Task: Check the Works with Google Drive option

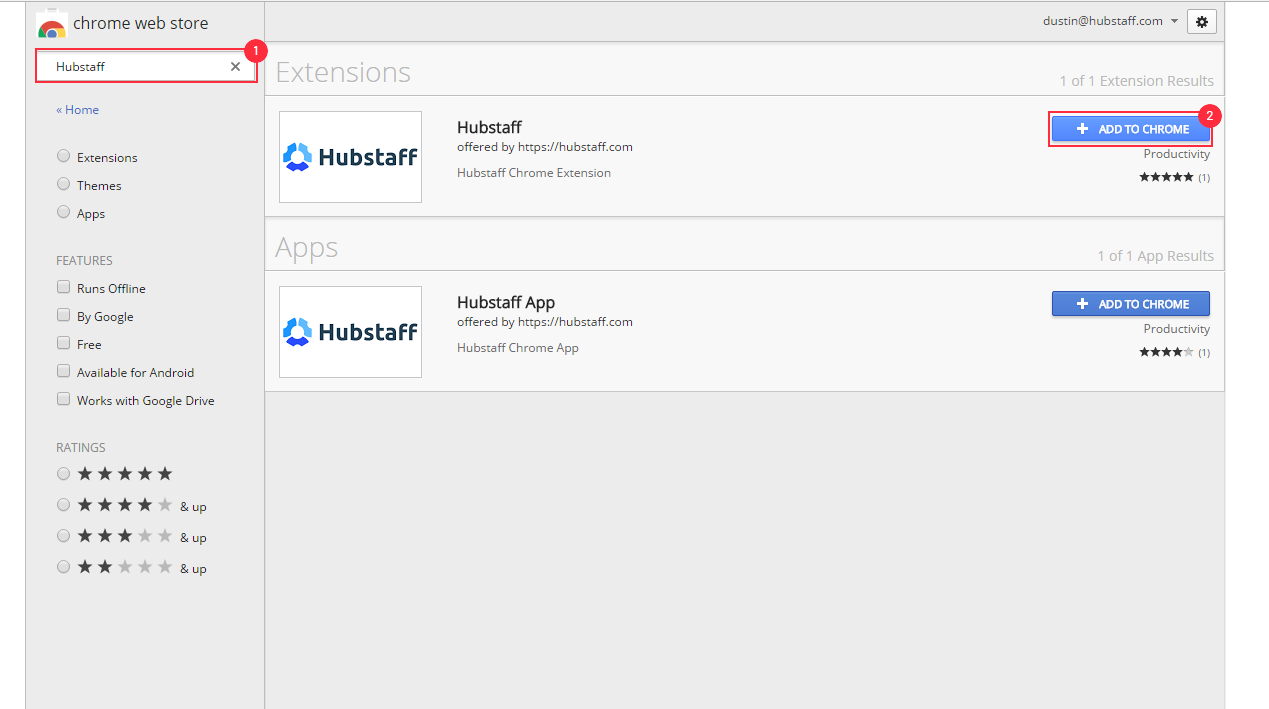Action: [x=63, y=399]
